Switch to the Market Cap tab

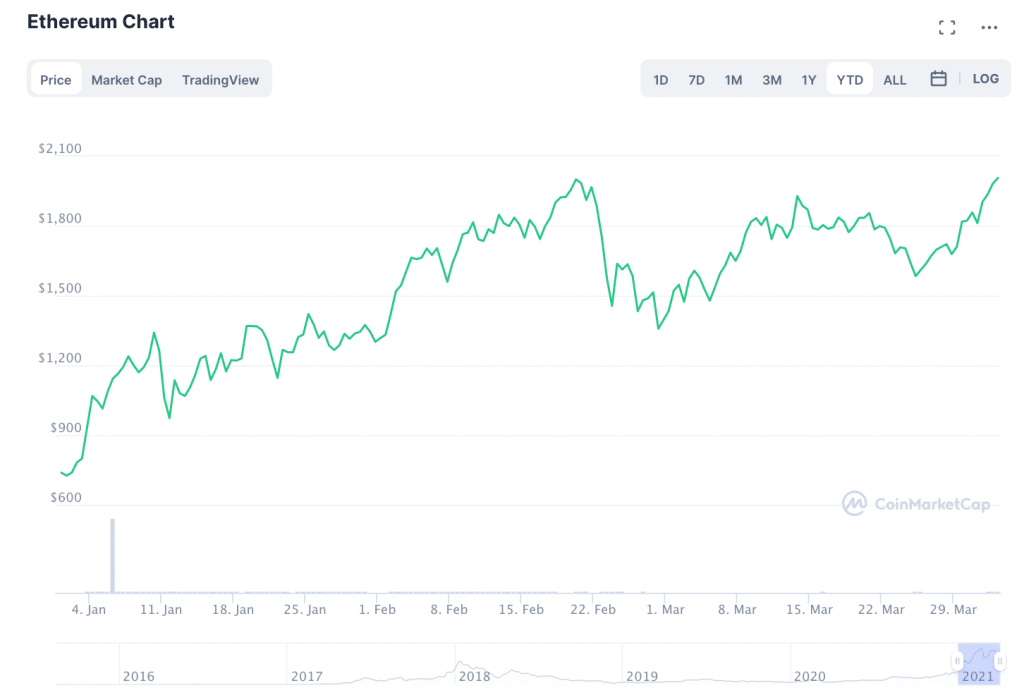pyautogui.click(x=126, y=80)
